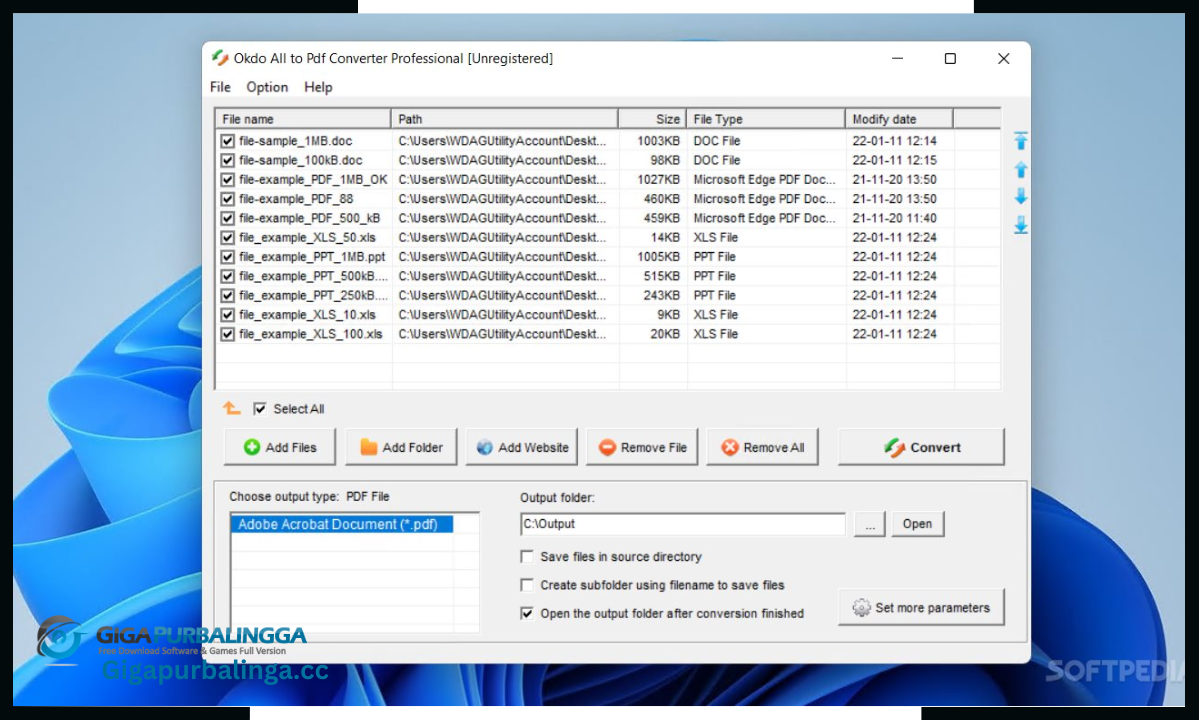Uncheck file_example_PPT_1MB.ppt checkbox
This screenshot has width=1200, height=720.
coord(228,257)
